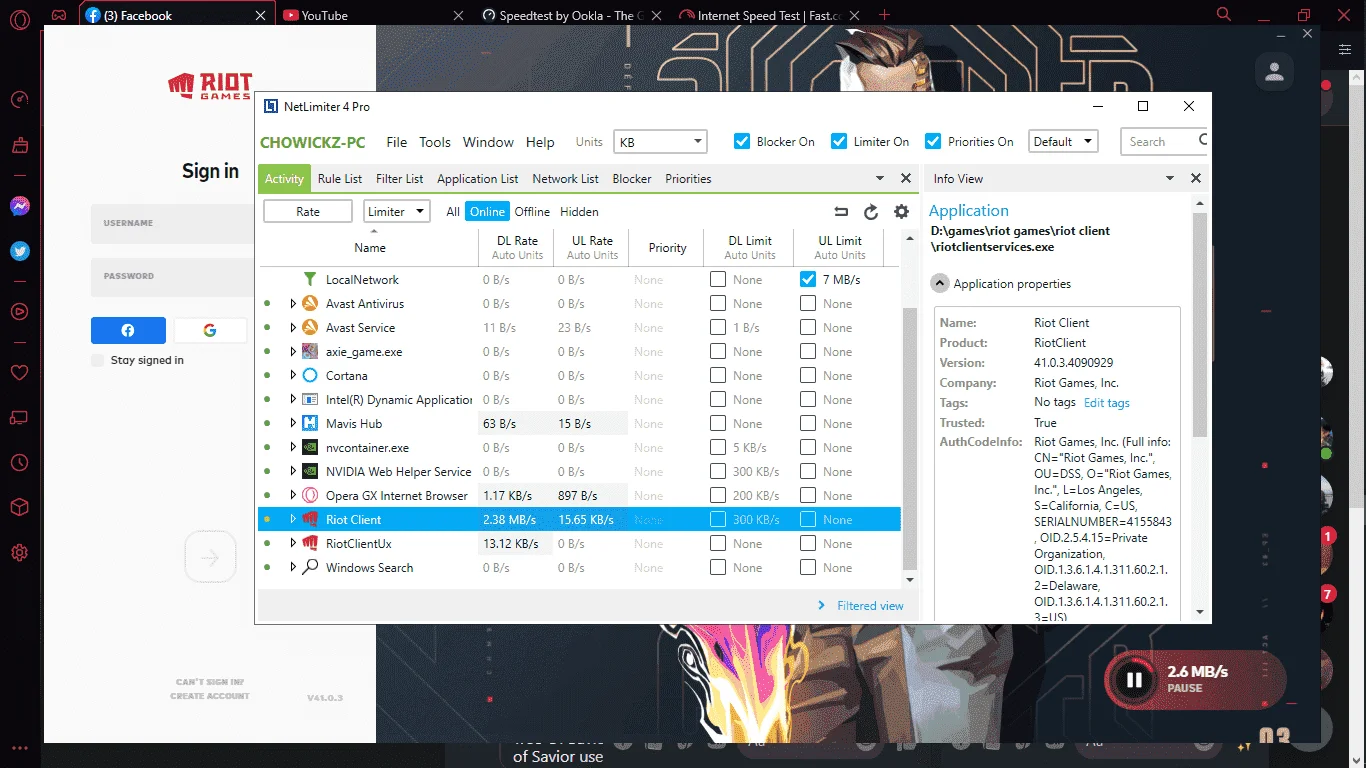Open the Window menu in NetLimiter
The height and width of the screenshot is (768, 1366).
click(x=488, y=142)
